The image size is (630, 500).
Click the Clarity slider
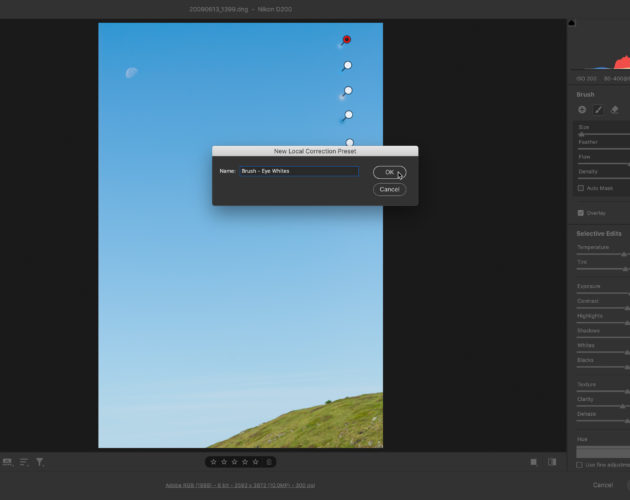603,406
